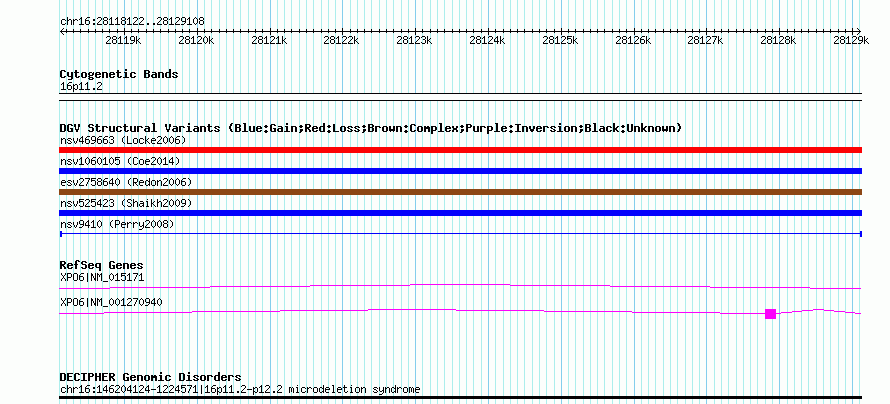Click the 16p11.2 band label
The height and width of the screenshot is (404, 890).
pyautogui.click(x=81, y=87)
